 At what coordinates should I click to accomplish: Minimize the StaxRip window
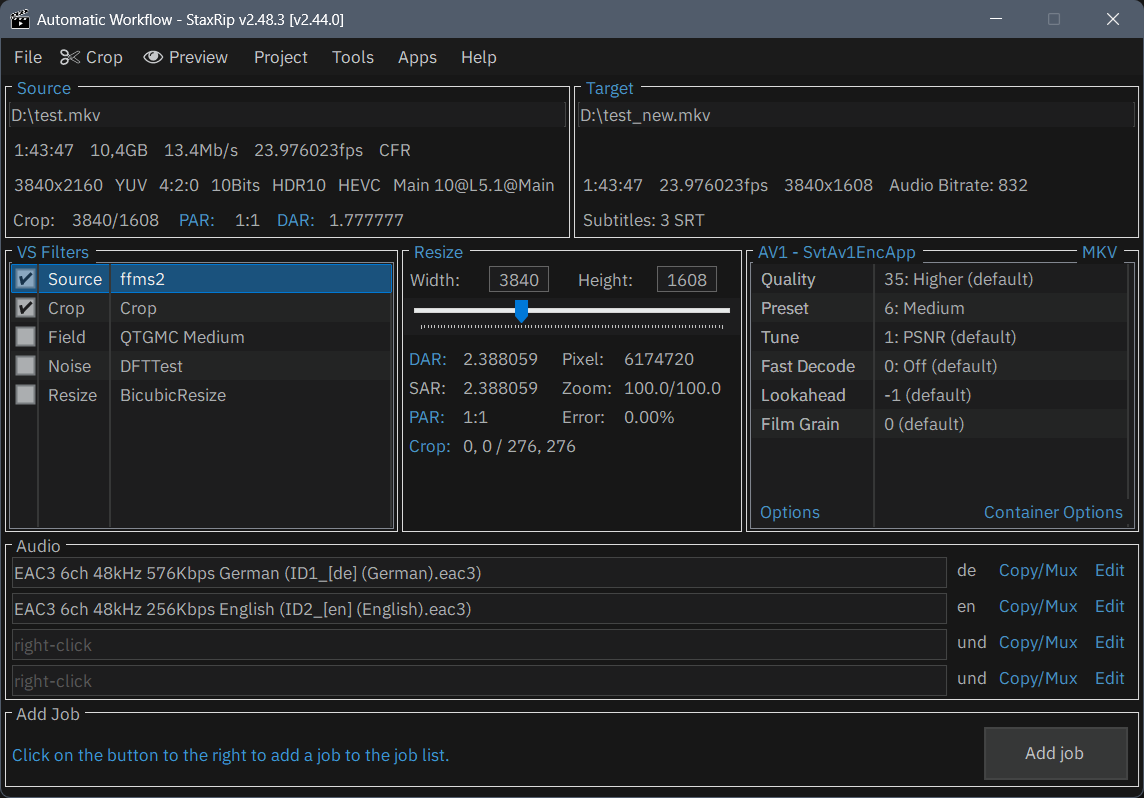tap(996, 19)
